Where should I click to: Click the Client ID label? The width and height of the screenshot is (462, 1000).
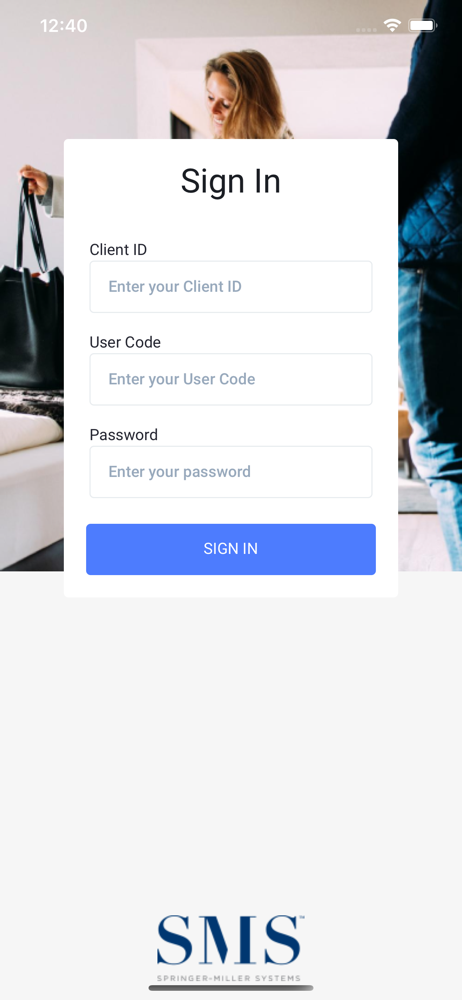118,249
